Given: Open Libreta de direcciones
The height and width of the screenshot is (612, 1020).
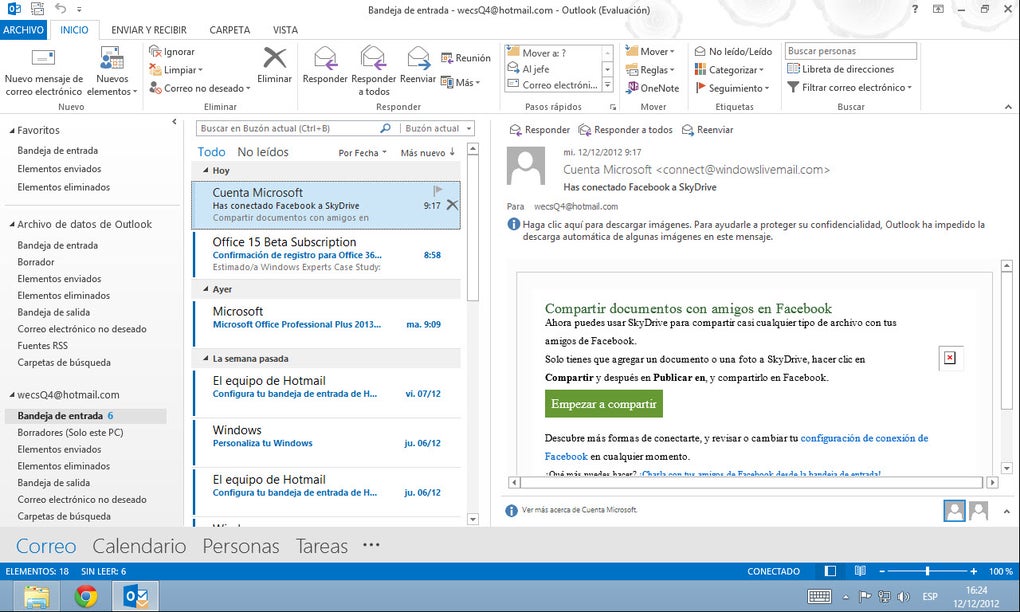Looking at the screenshot, I should pos(840,69).
